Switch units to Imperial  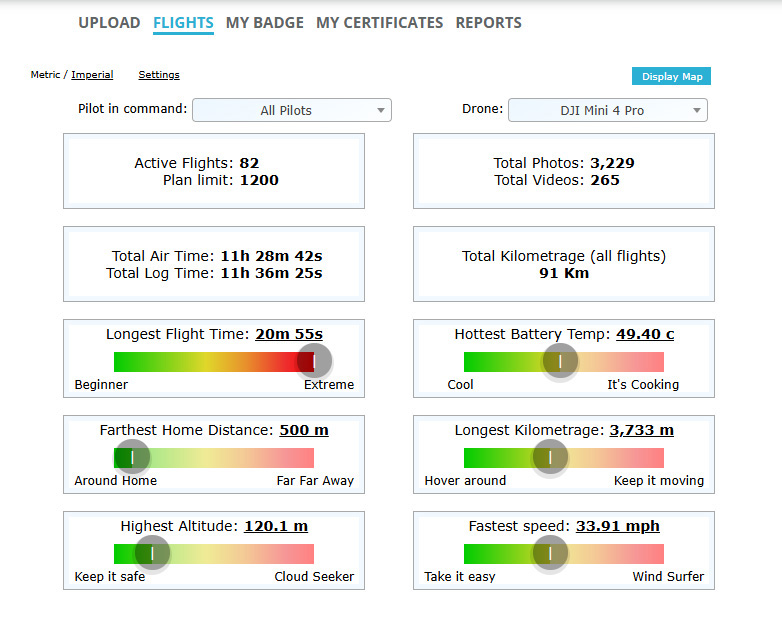pos(92,75)
